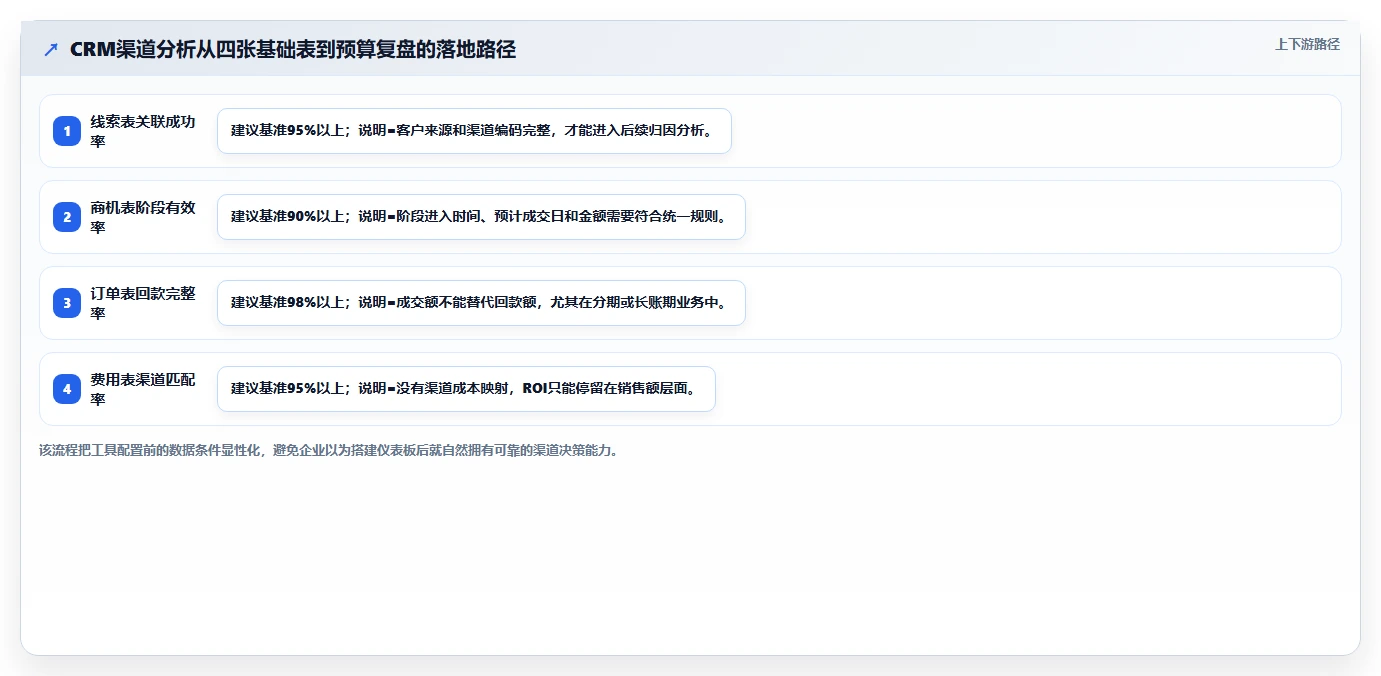Click step number 4 badge
Screen dimensions: 1381x676
pos(67,389)
